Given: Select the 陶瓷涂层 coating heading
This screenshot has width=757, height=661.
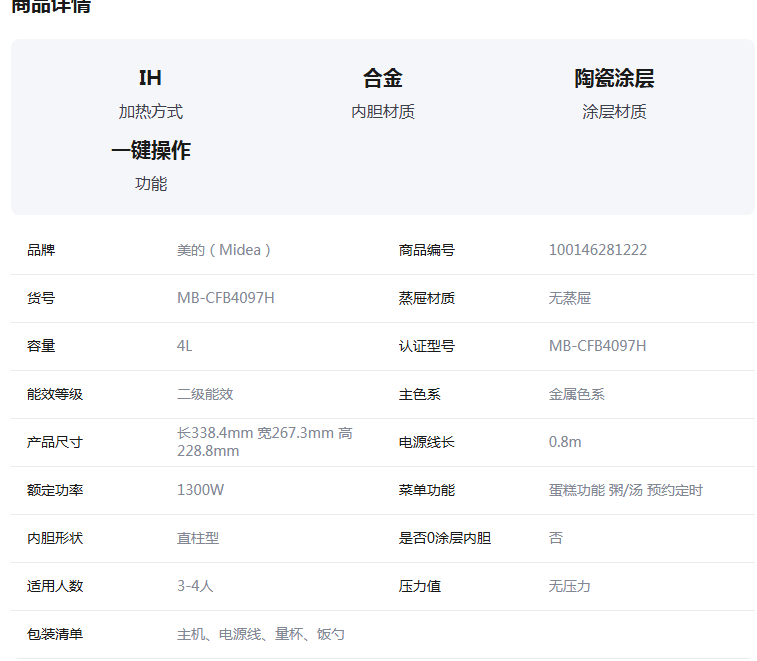Looking at the screenshot, I should [x=614, y=78].
